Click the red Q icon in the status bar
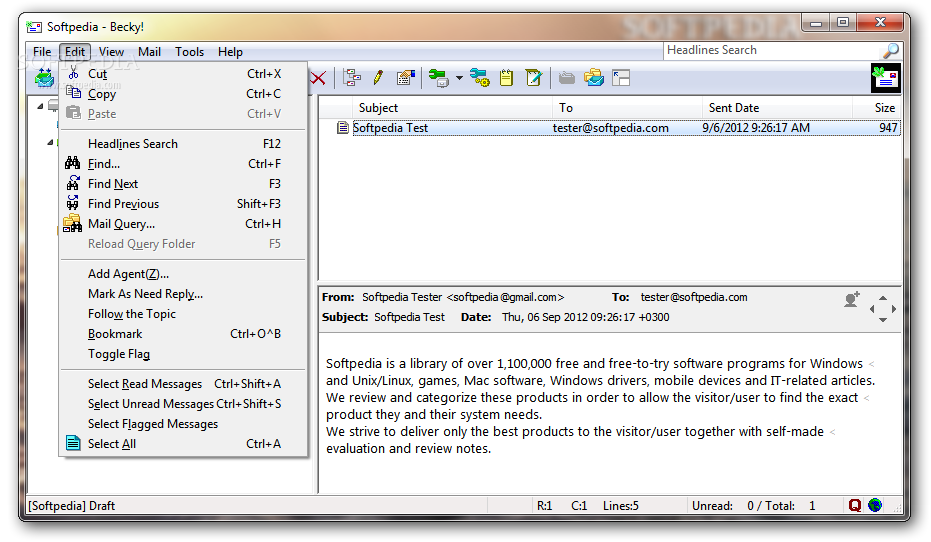Viewport: 931px width, 542px height. (x=854, y=505)
